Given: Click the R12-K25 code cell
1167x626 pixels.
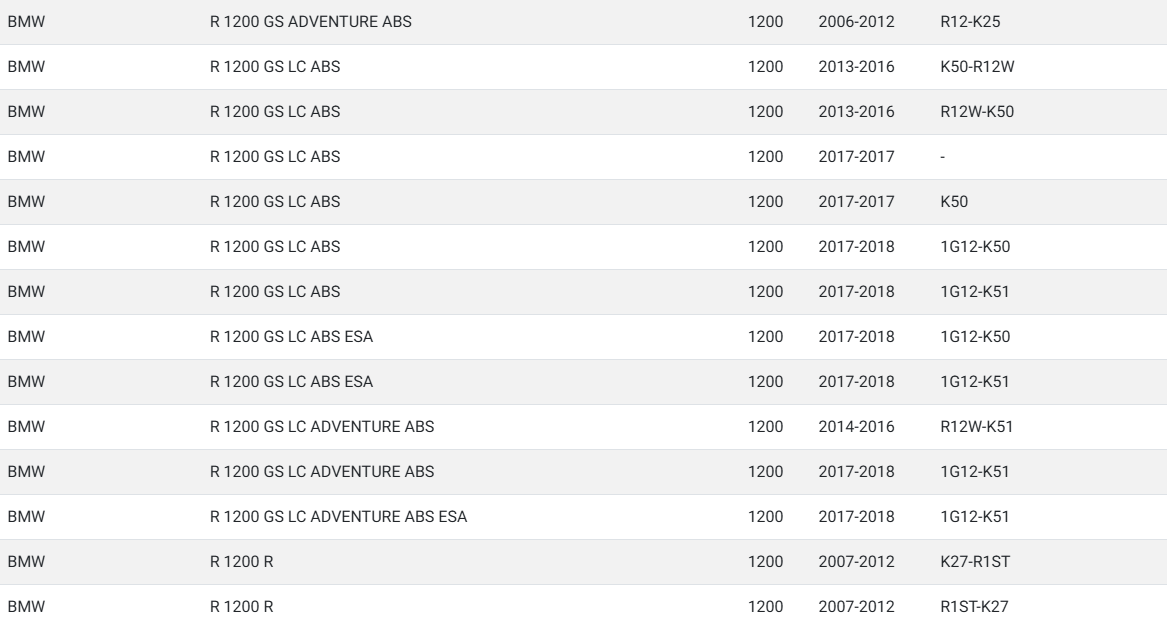Looking at the screenshot, I should (x=971, y=22).
